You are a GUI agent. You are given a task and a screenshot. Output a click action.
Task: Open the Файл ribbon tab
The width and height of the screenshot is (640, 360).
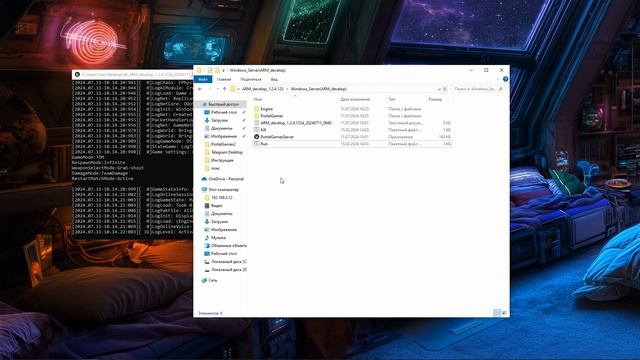point(202,79)
